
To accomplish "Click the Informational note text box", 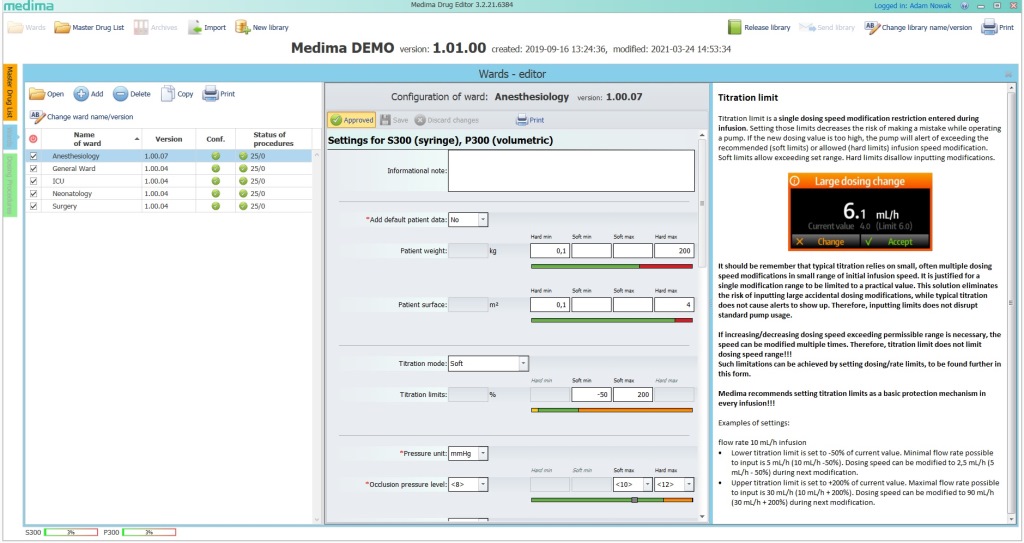I will pyautogui.click(x=571, y=171).
